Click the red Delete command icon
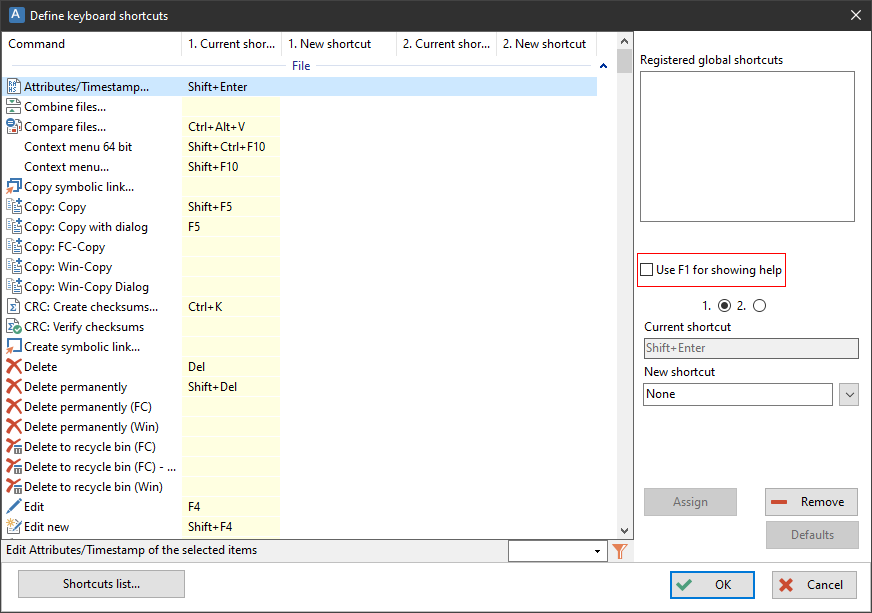Image resolution: width=872 pixels, height=613 pixels. 14,367
